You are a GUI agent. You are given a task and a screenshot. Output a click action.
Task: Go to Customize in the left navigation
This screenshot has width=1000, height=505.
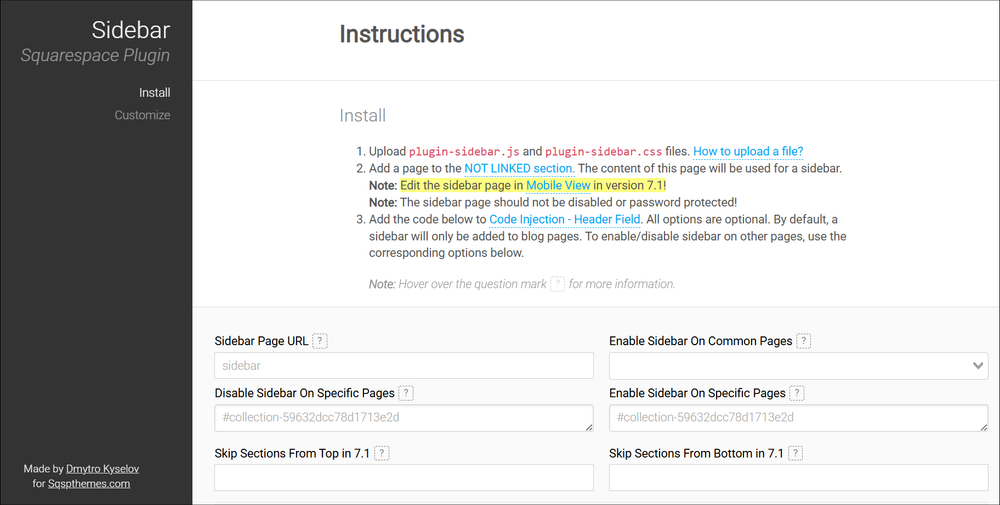[x=142, y=115]
